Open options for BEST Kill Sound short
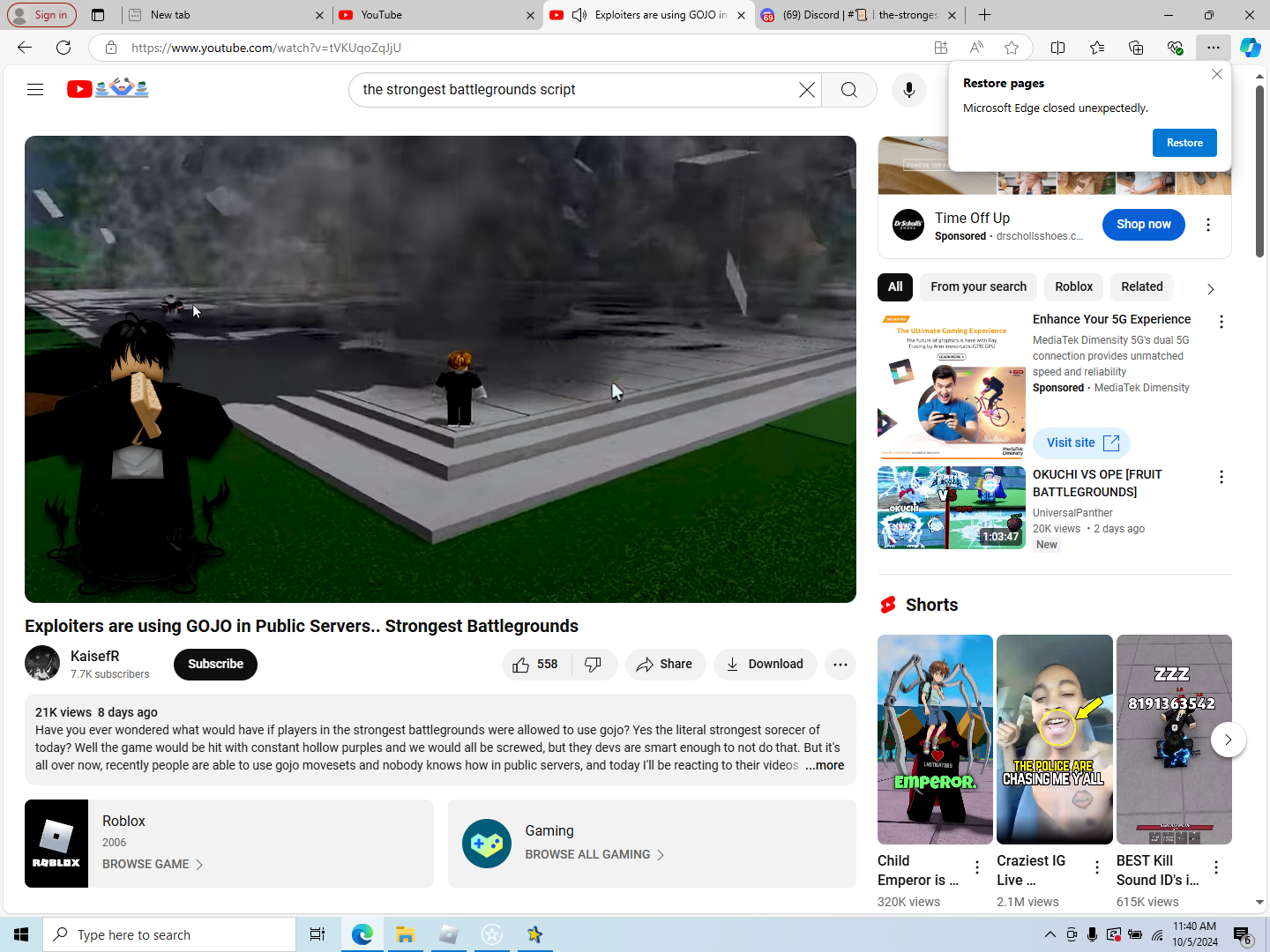Image resolution: width=1270 pixels, height=952 pixels. (1215, 867)
